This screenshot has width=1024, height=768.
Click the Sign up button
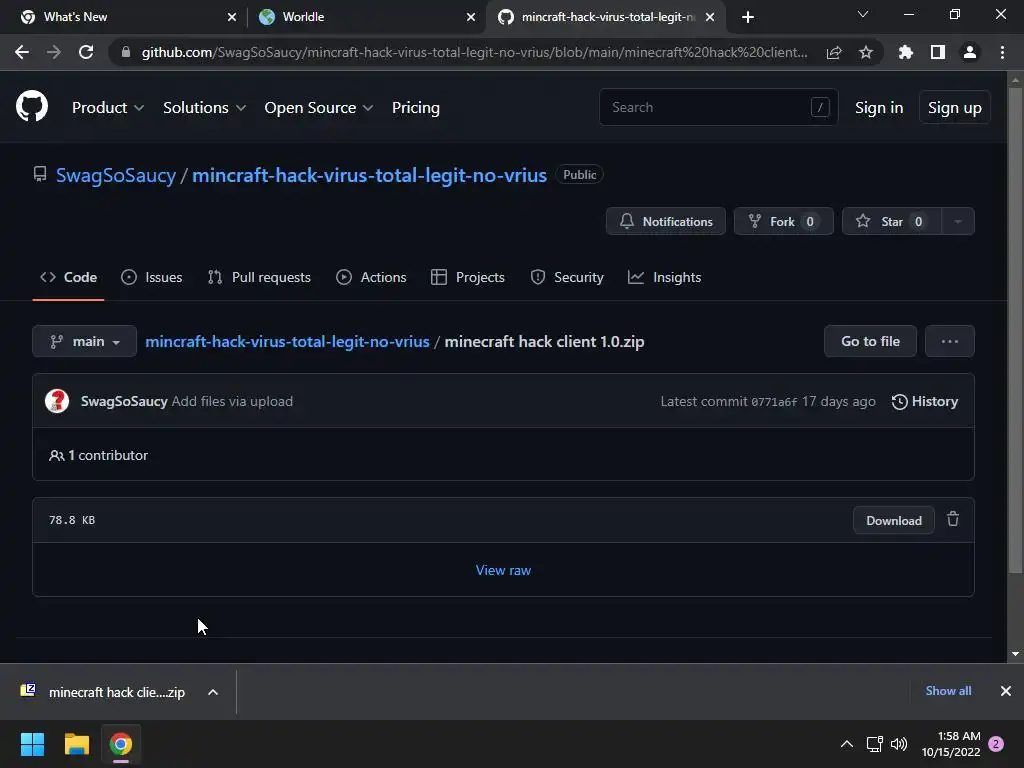coord(955,107)
